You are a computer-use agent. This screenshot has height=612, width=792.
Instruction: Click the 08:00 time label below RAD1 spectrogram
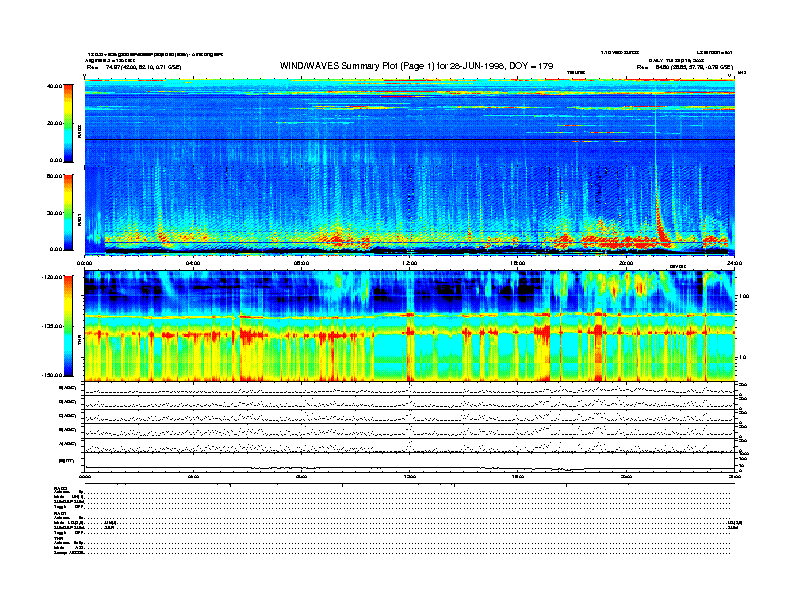pos(302,263)
